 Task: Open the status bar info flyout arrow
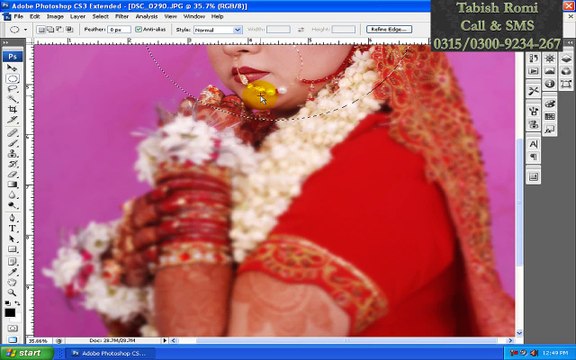click(x=165, y=341)
